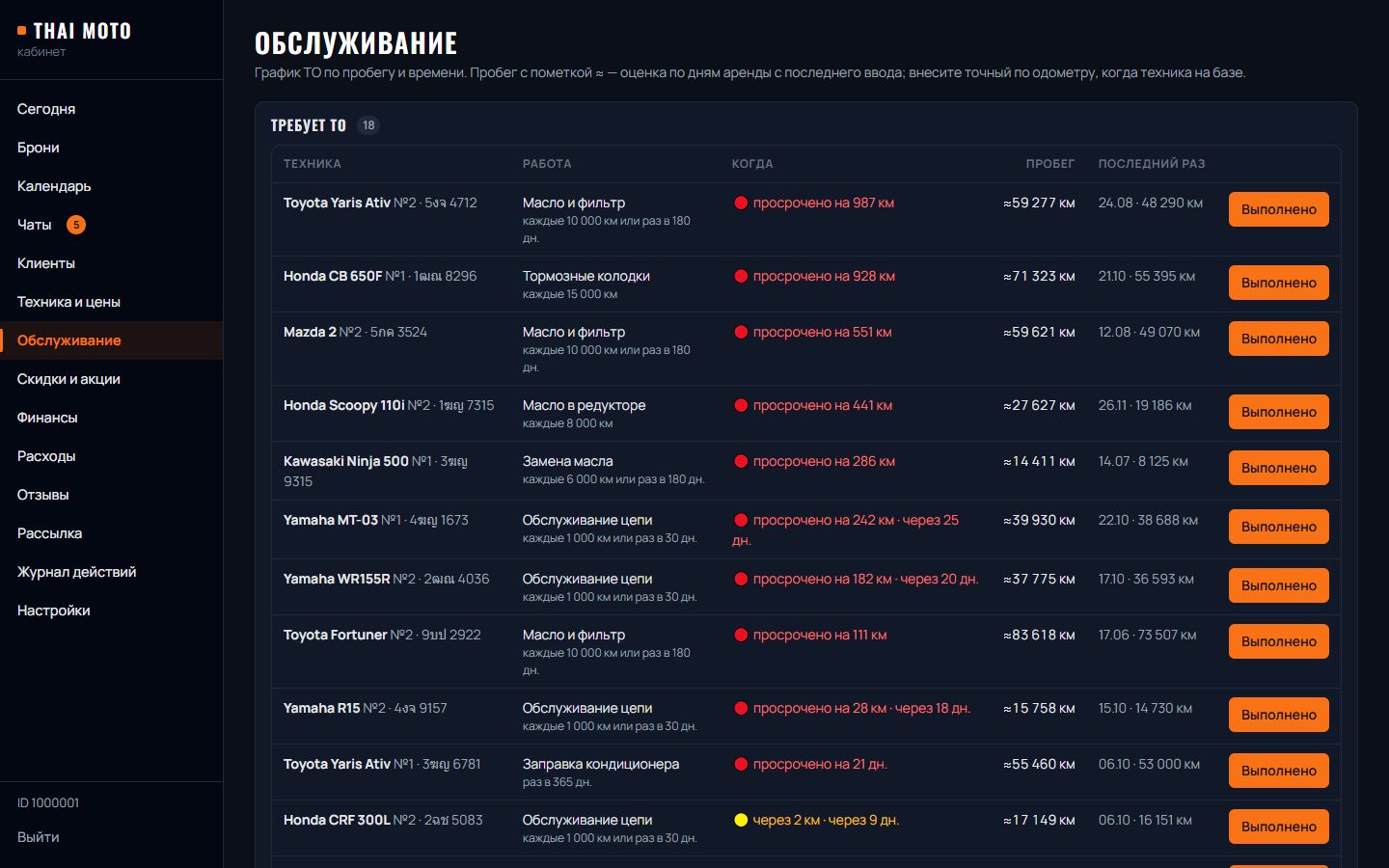This screenshot has height=868, width=1389.
Task: Click the red overdue dot for Toyota Yaris Ativ №2
Action: point(741,203)
